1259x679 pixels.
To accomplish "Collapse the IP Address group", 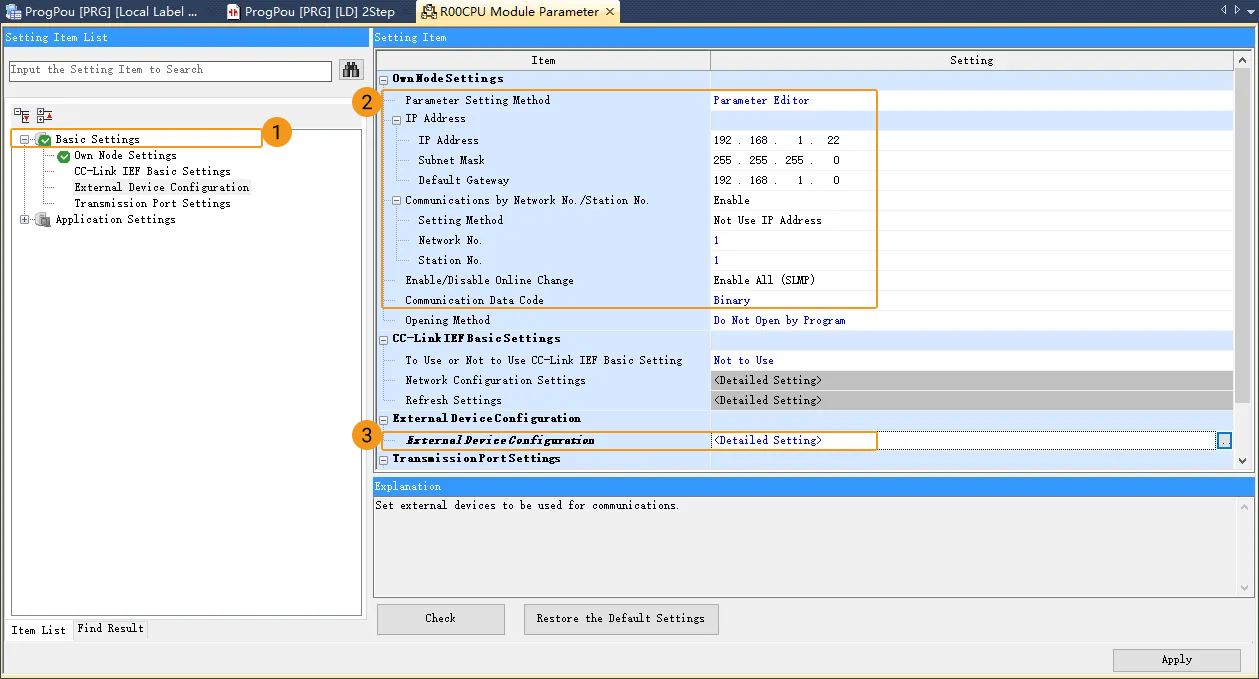I will click(397, 119).
